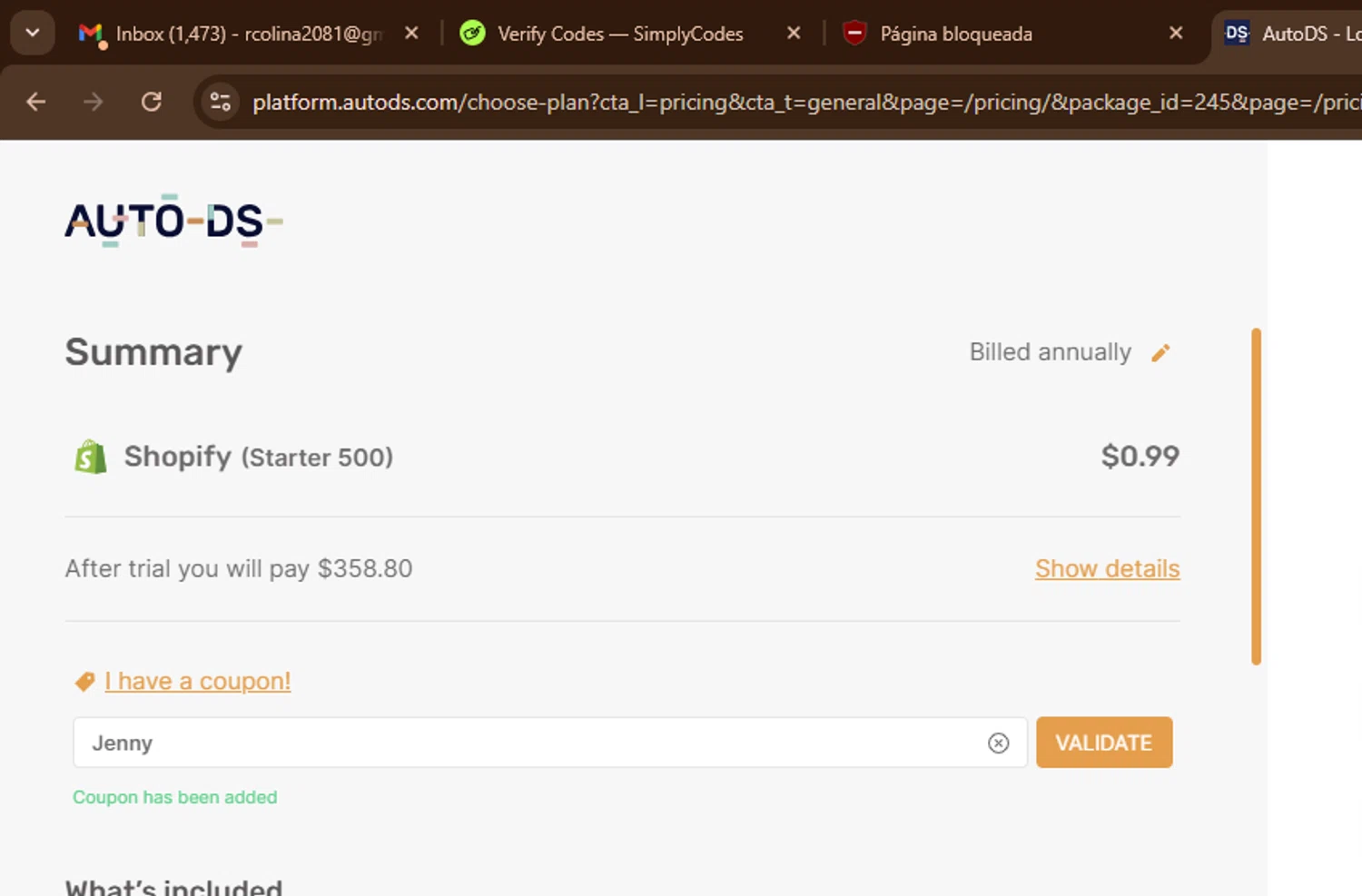Close the Página bloqueada tab
This screenshot has height=896, width=1362.
(1176, 34)
